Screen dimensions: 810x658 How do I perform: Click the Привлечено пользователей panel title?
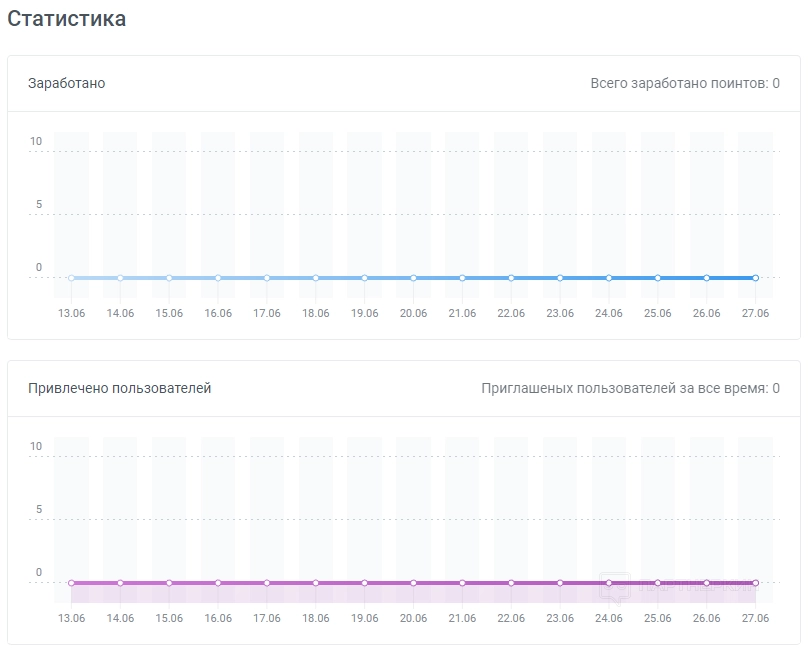[x=119, y=388]
